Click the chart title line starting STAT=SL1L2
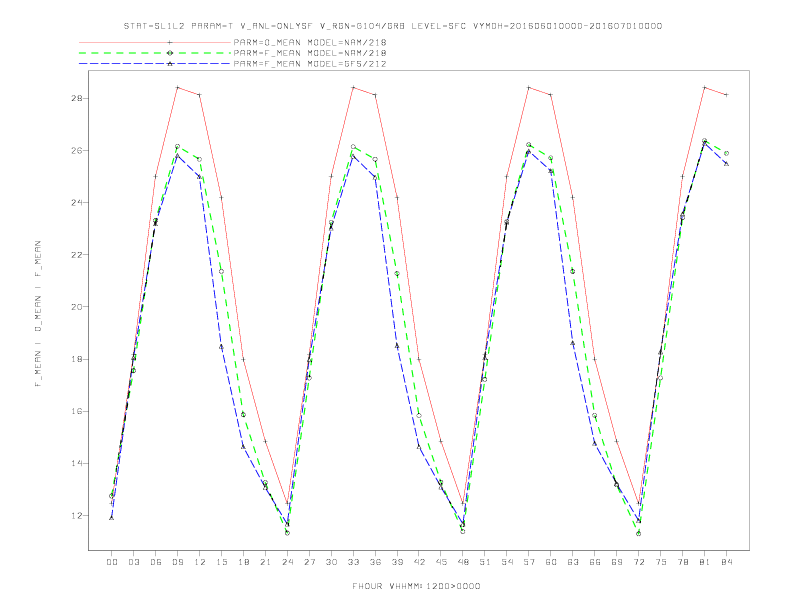Image resolution: width=792 pixels, height=612 pixels. tap(392, 26)
